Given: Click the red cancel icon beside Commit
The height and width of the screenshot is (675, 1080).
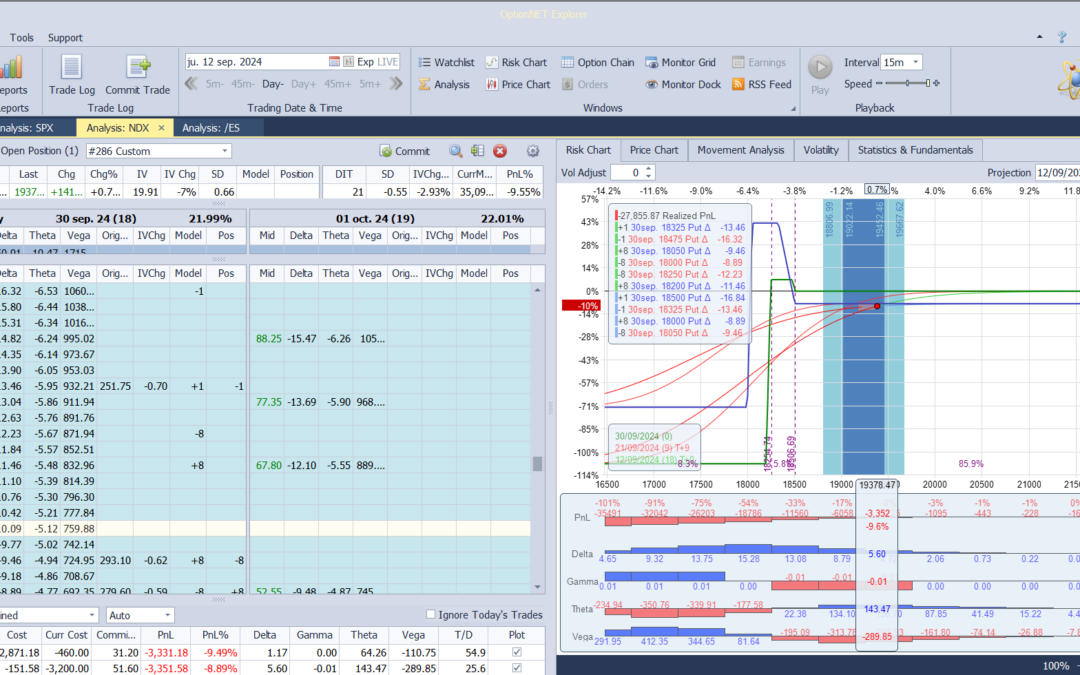Looking at the screenshot, I should point(500,151).
